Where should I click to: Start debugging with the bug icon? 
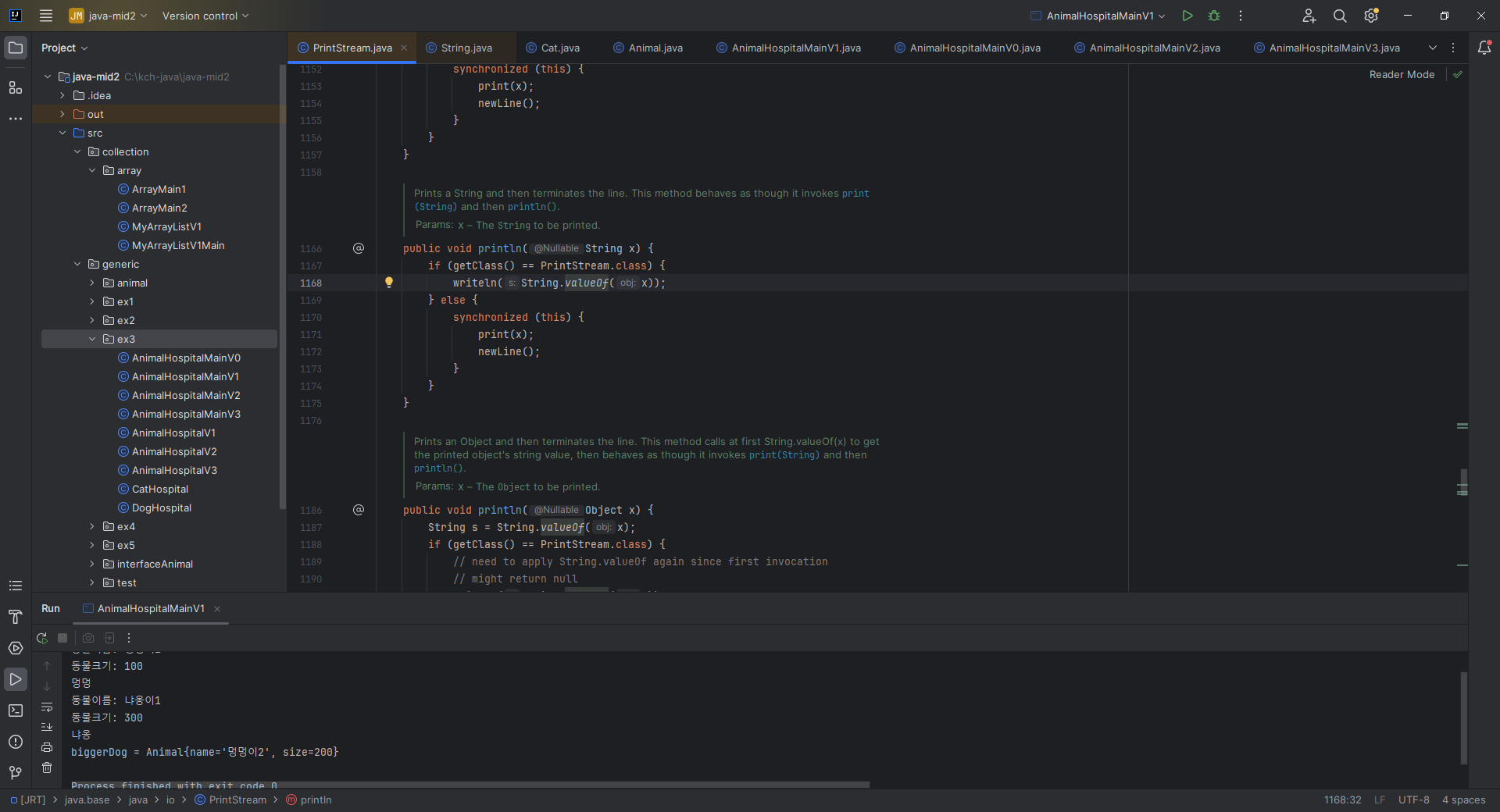(x=1214, y=16)
